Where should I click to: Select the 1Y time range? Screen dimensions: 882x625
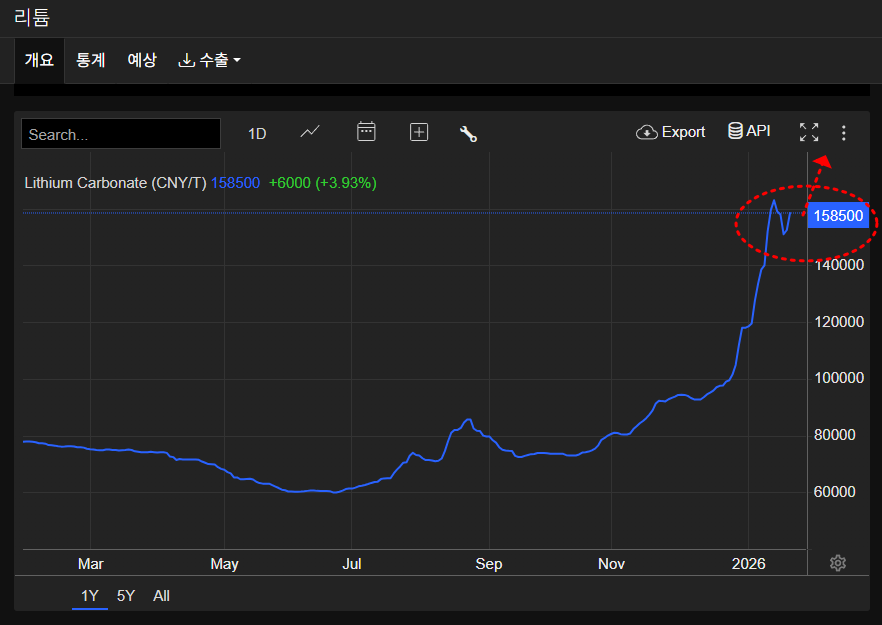tap(90, 596)
